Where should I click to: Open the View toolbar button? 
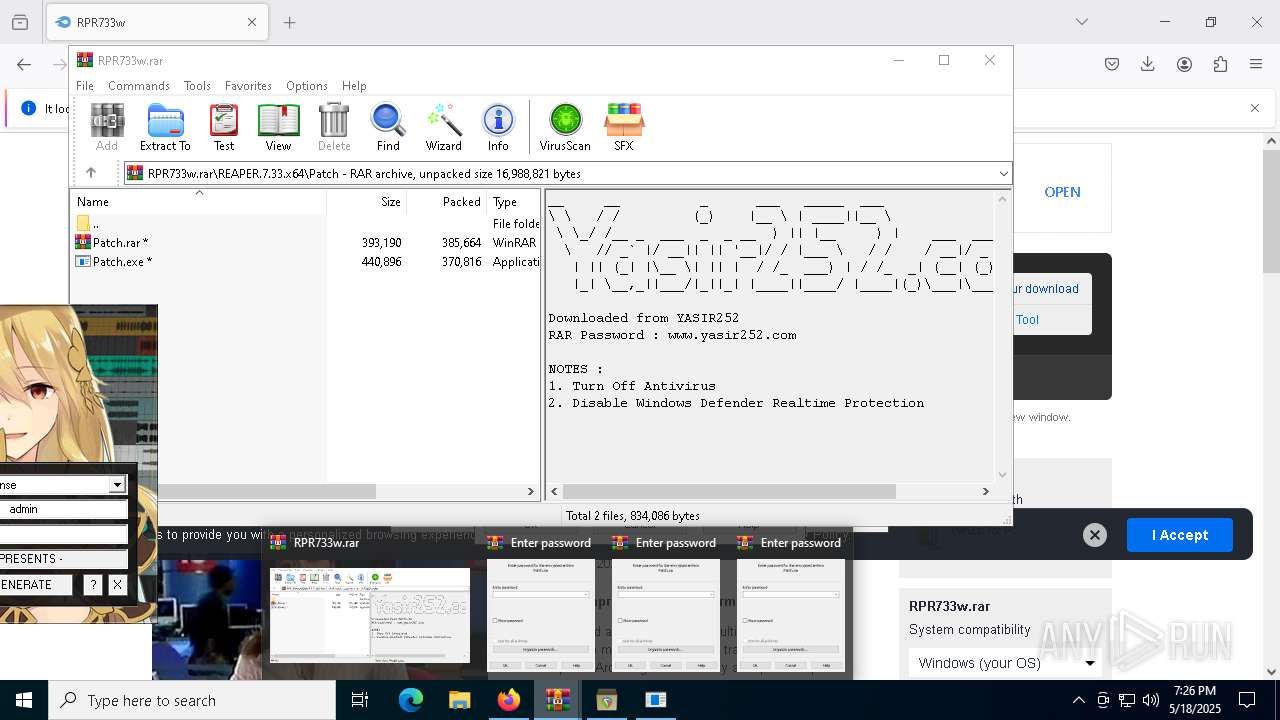click(278, 127)
